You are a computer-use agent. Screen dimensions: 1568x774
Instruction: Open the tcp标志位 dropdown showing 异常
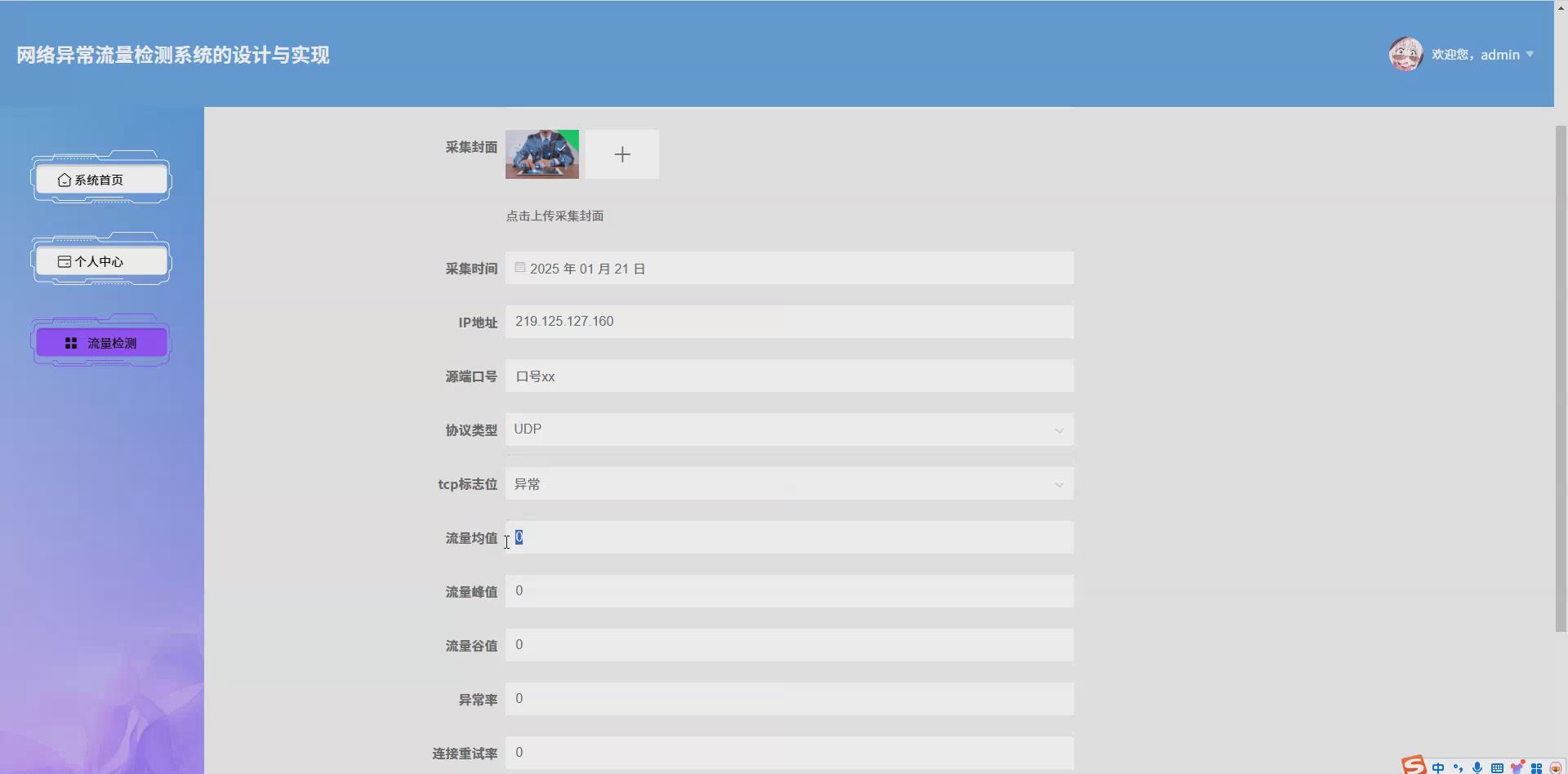[1059, 483]
